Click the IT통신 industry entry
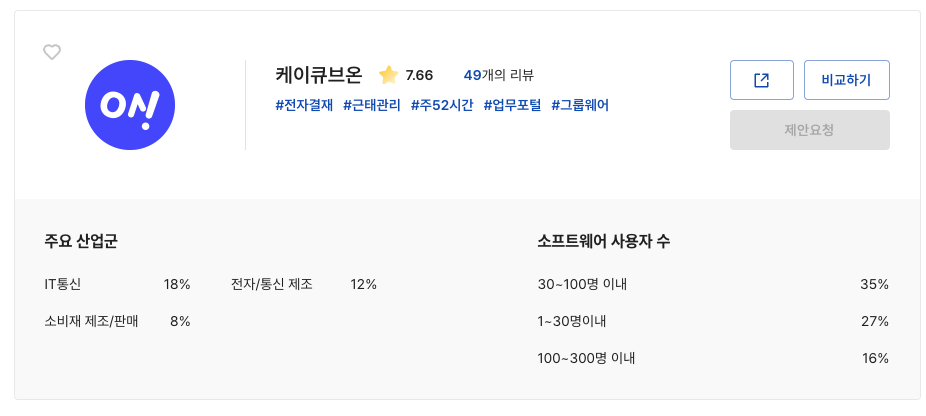 click(63, 284)
